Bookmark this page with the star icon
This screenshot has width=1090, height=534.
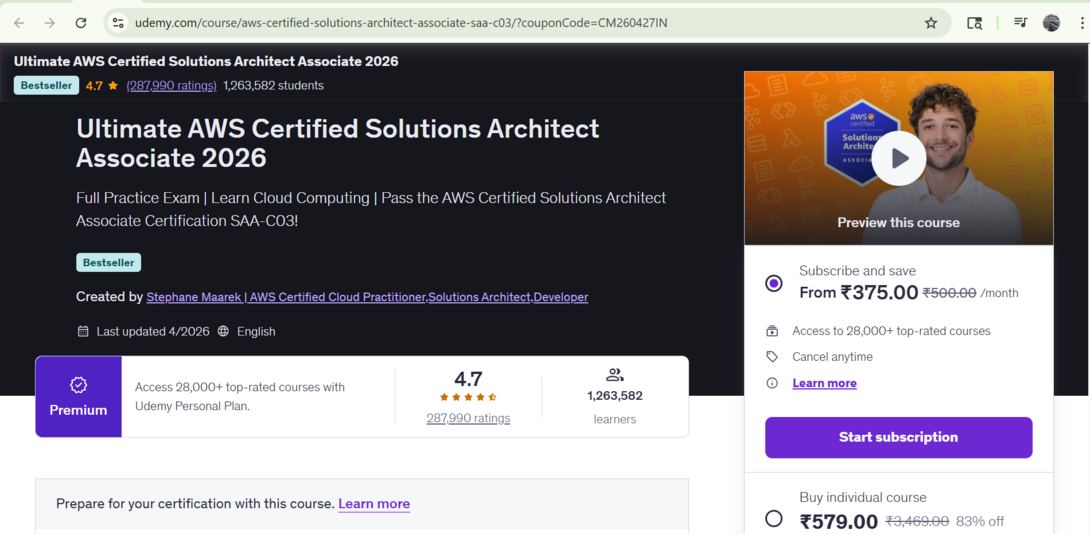pos(931,23)
